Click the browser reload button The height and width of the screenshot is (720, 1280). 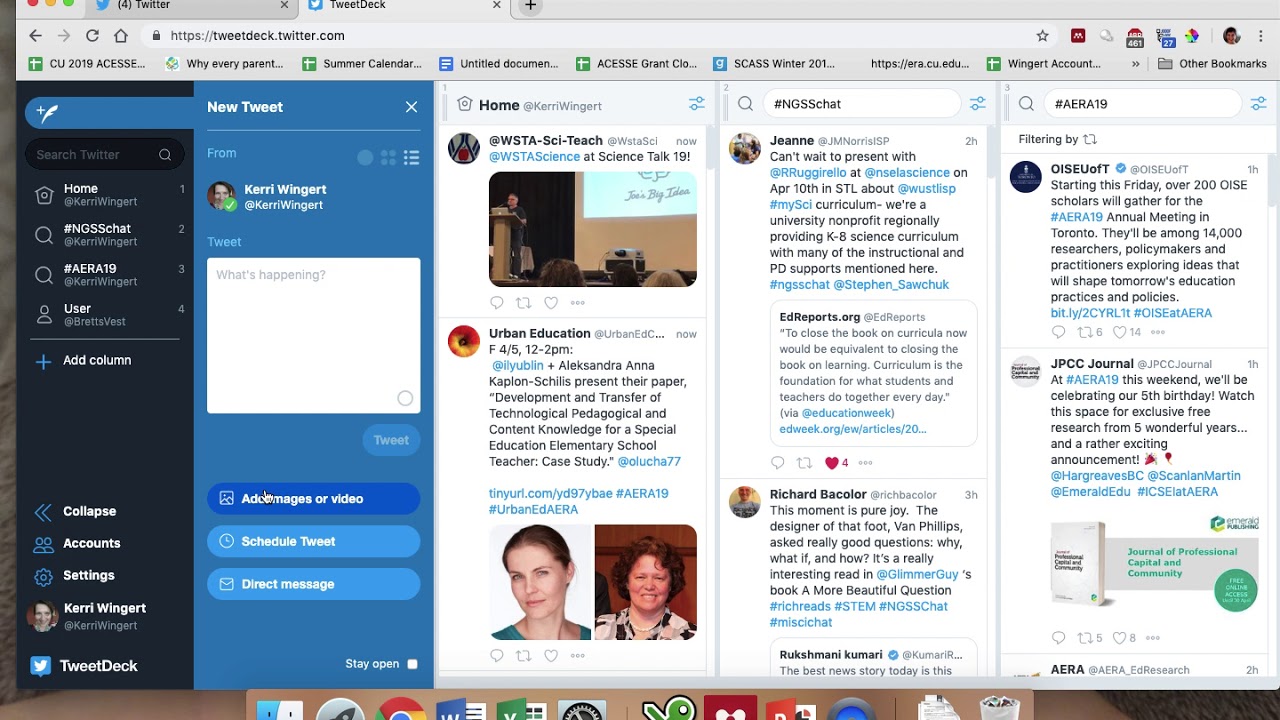tap(92, 36)
